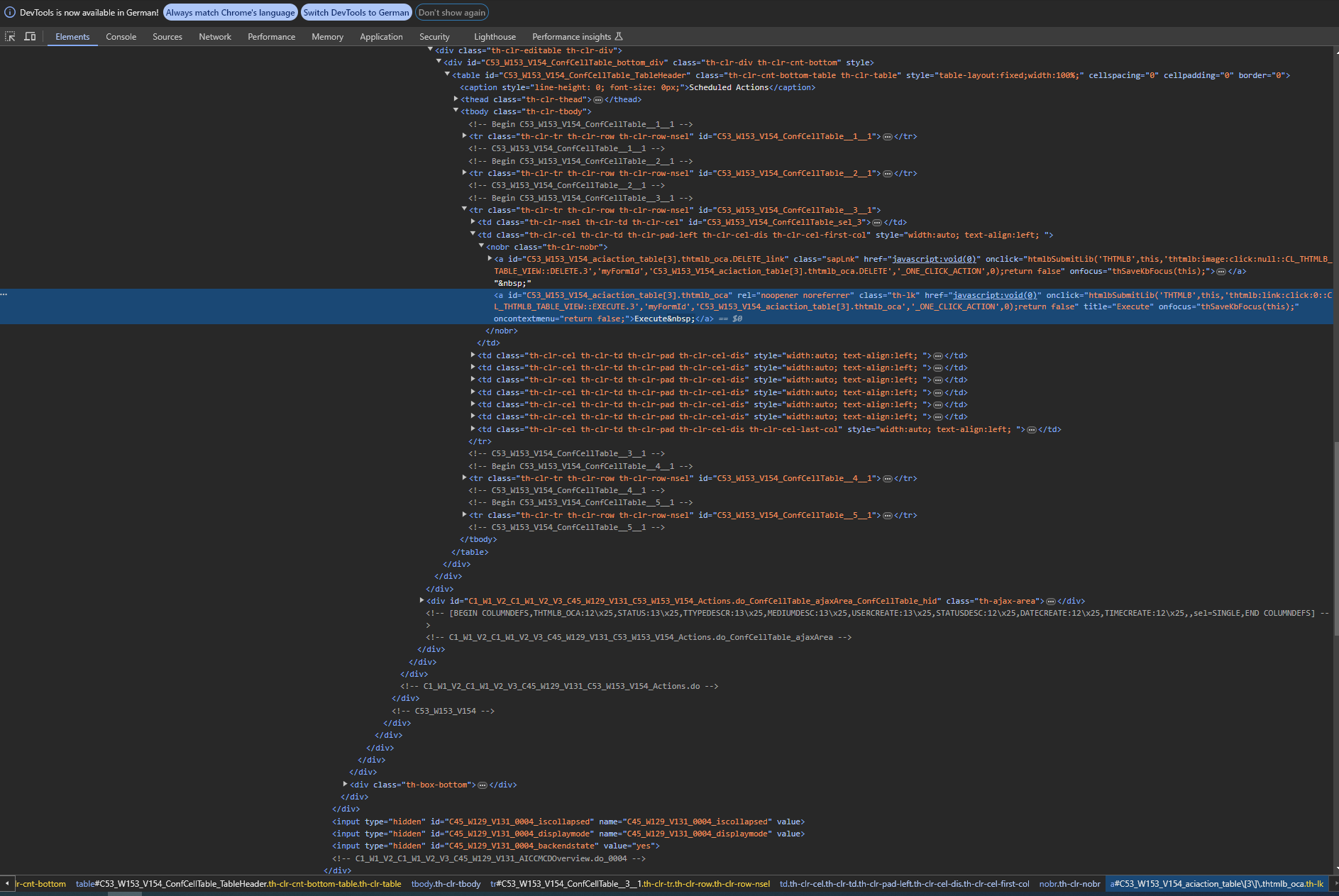Click Switch DevTools to German button
The image size is (1339, 896).
pyautogui.click(x=356, y=13)
